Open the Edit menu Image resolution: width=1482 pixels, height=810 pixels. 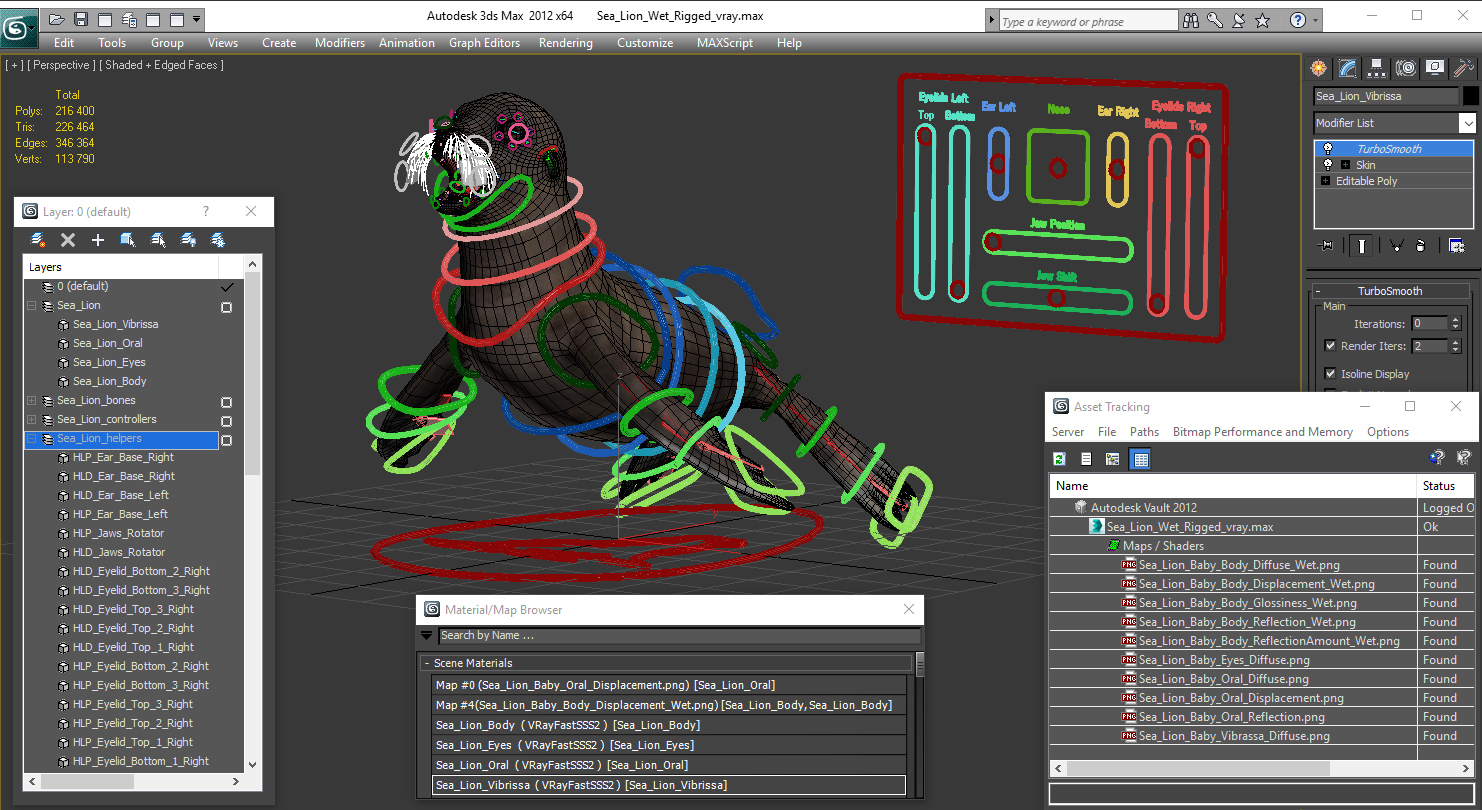click(64, 43)
